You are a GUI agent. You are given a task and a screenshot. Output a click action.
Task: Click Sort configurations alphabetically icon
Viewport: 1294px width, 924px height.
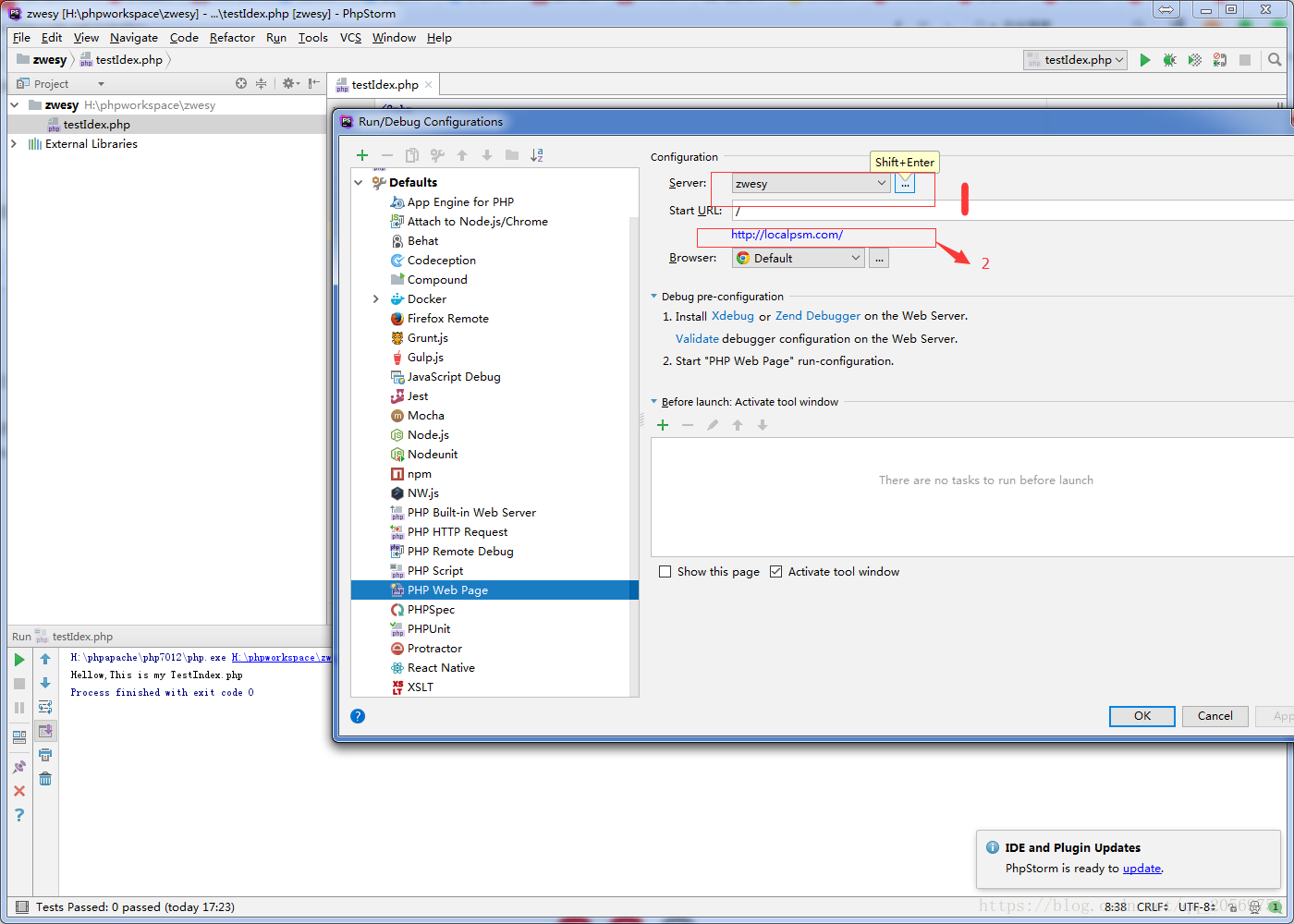click(537, 155)
